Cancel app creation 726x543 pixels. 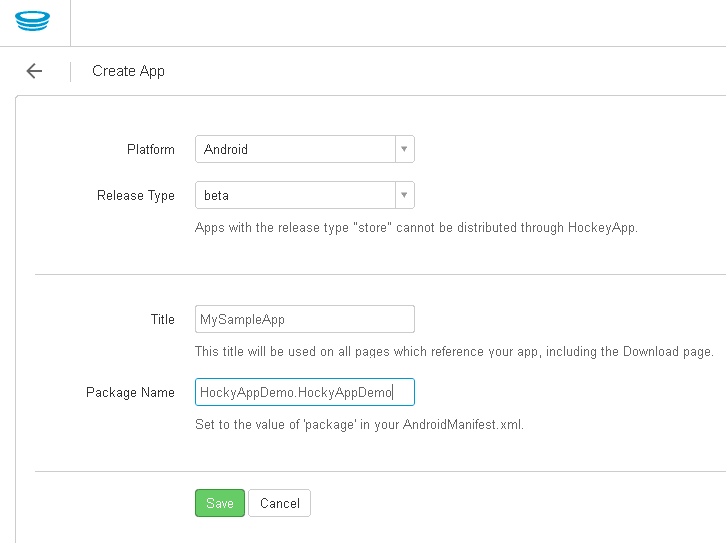pyautogui.click(x=280, y=503)
